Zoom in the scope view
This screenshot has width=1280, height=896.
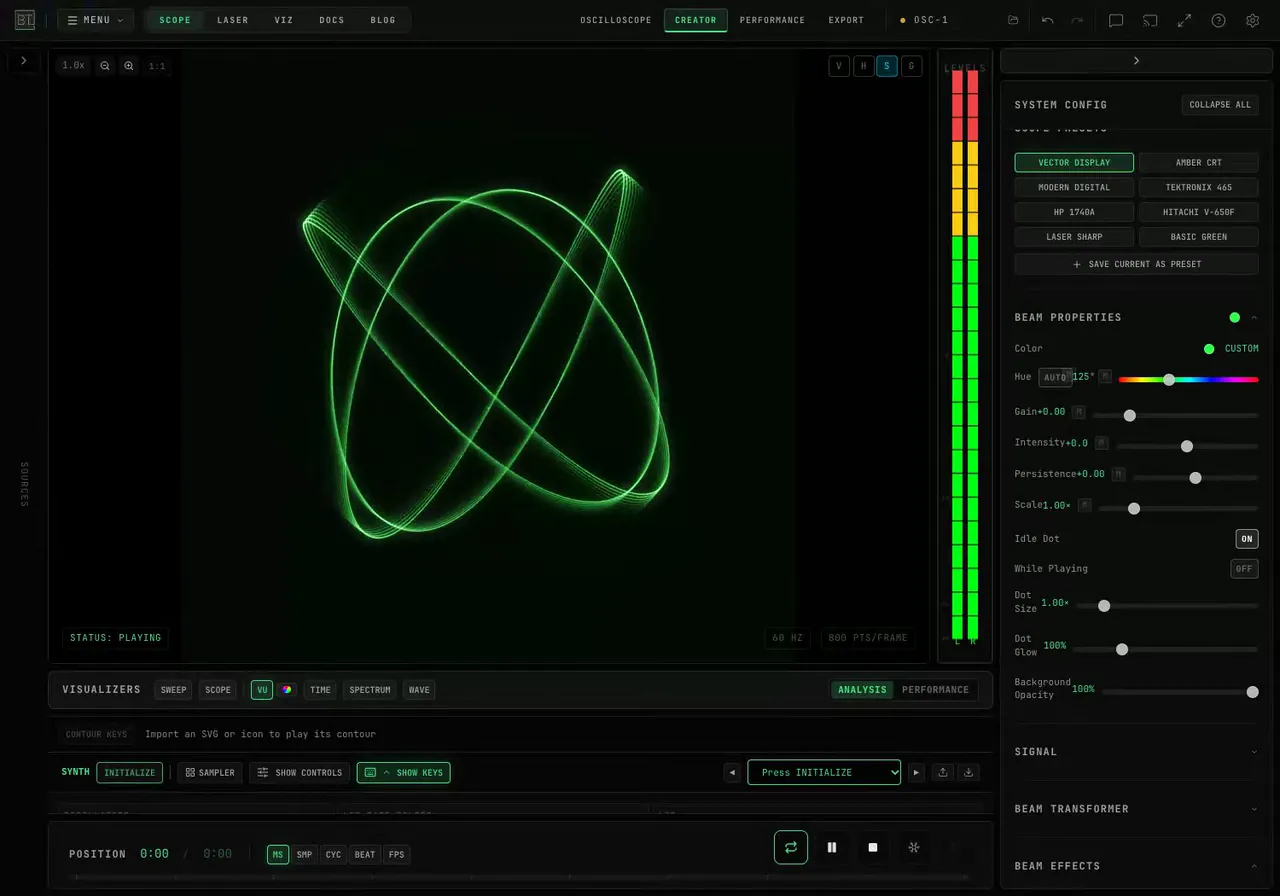pos(129,66)
